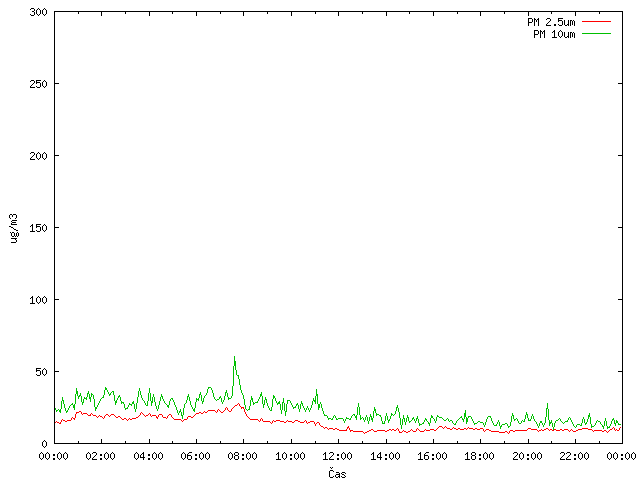Click the 04:00 time label
The height and width of the screenshot is (480, 640).
click(148, 456)
